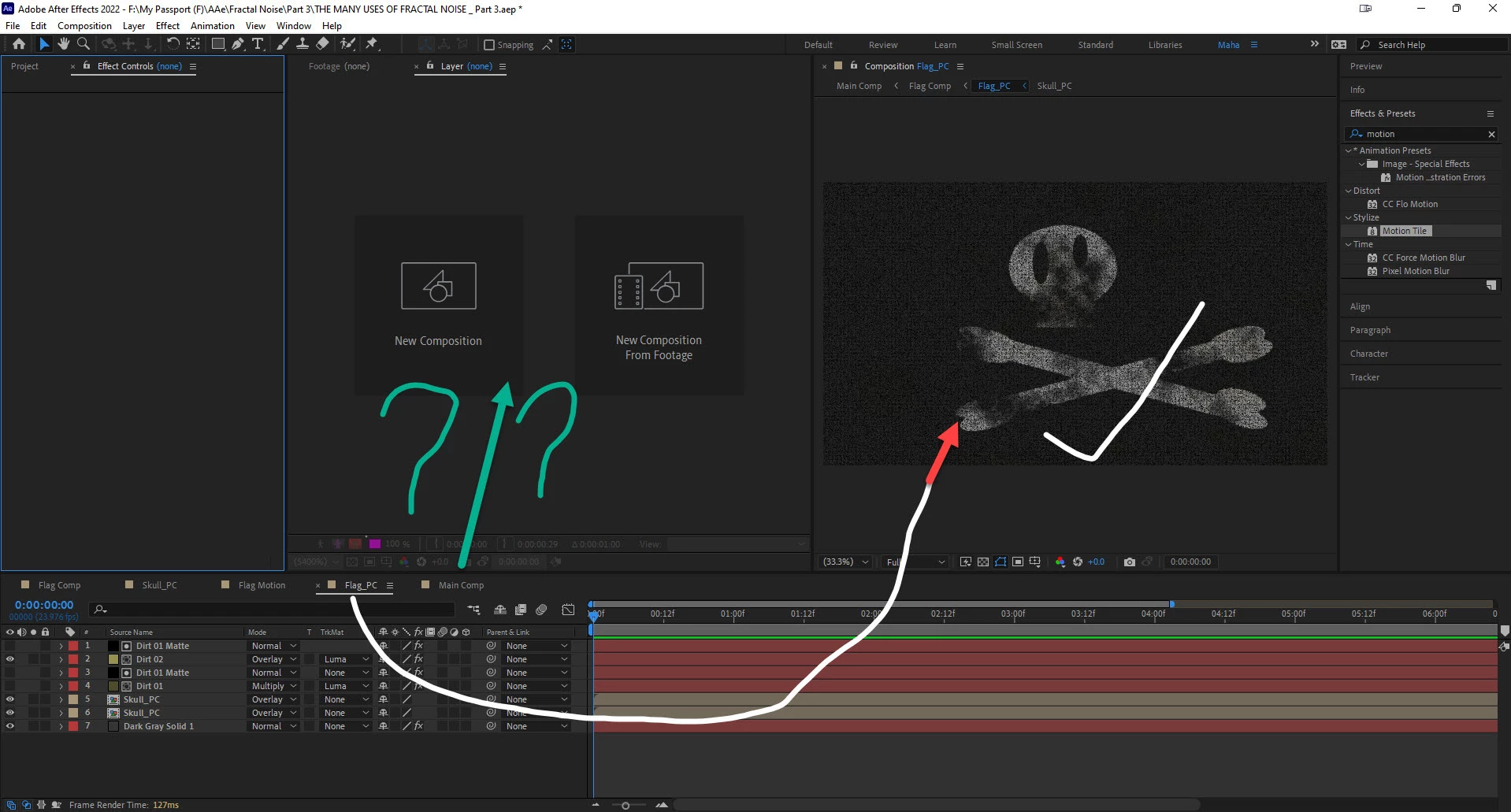Toggle Fast Previews in composition viewer
Image resolution: width=1511 pixels, height=812 pixels.
(966, 562)
